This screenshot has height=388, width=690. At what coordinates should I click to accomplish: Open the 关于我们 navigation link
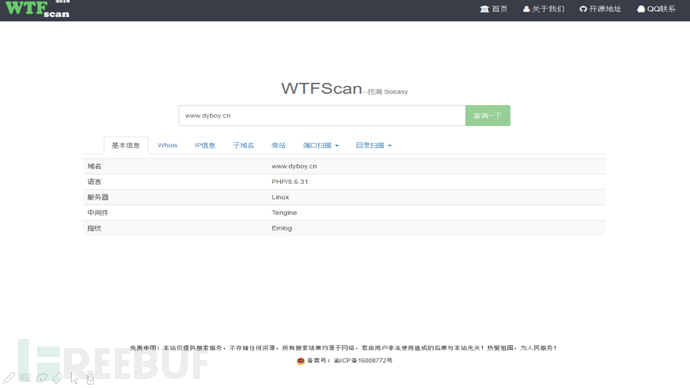(x=543, y=9)
